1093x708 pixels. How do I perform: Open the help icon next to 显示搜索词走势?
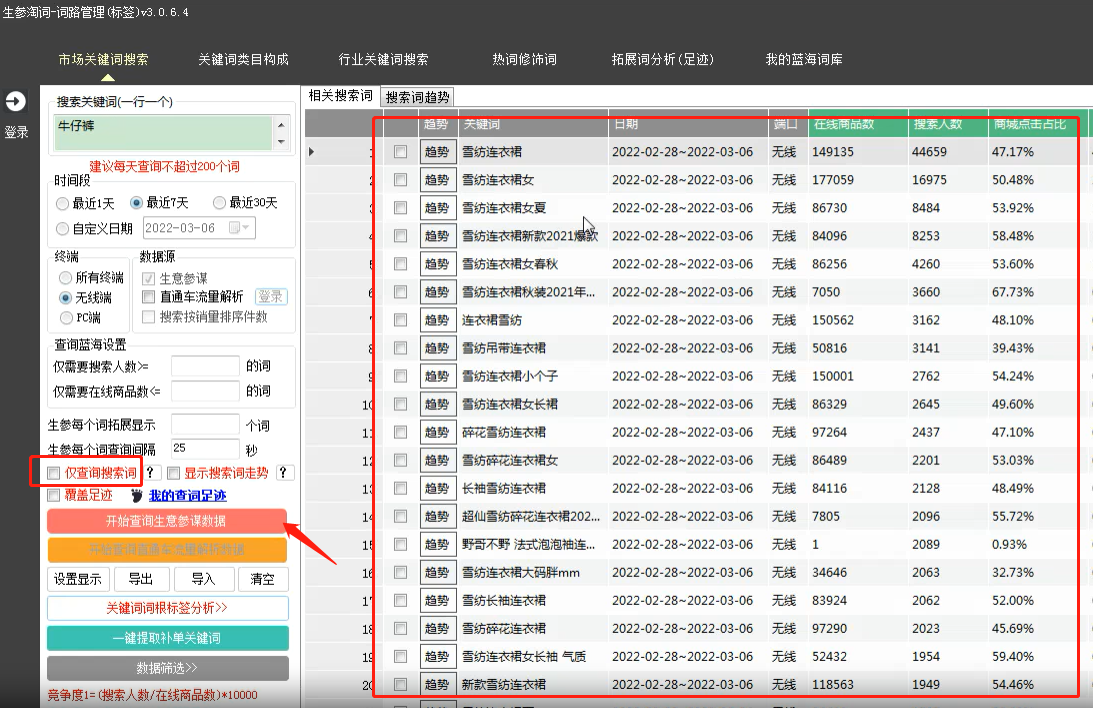point(283,473)
